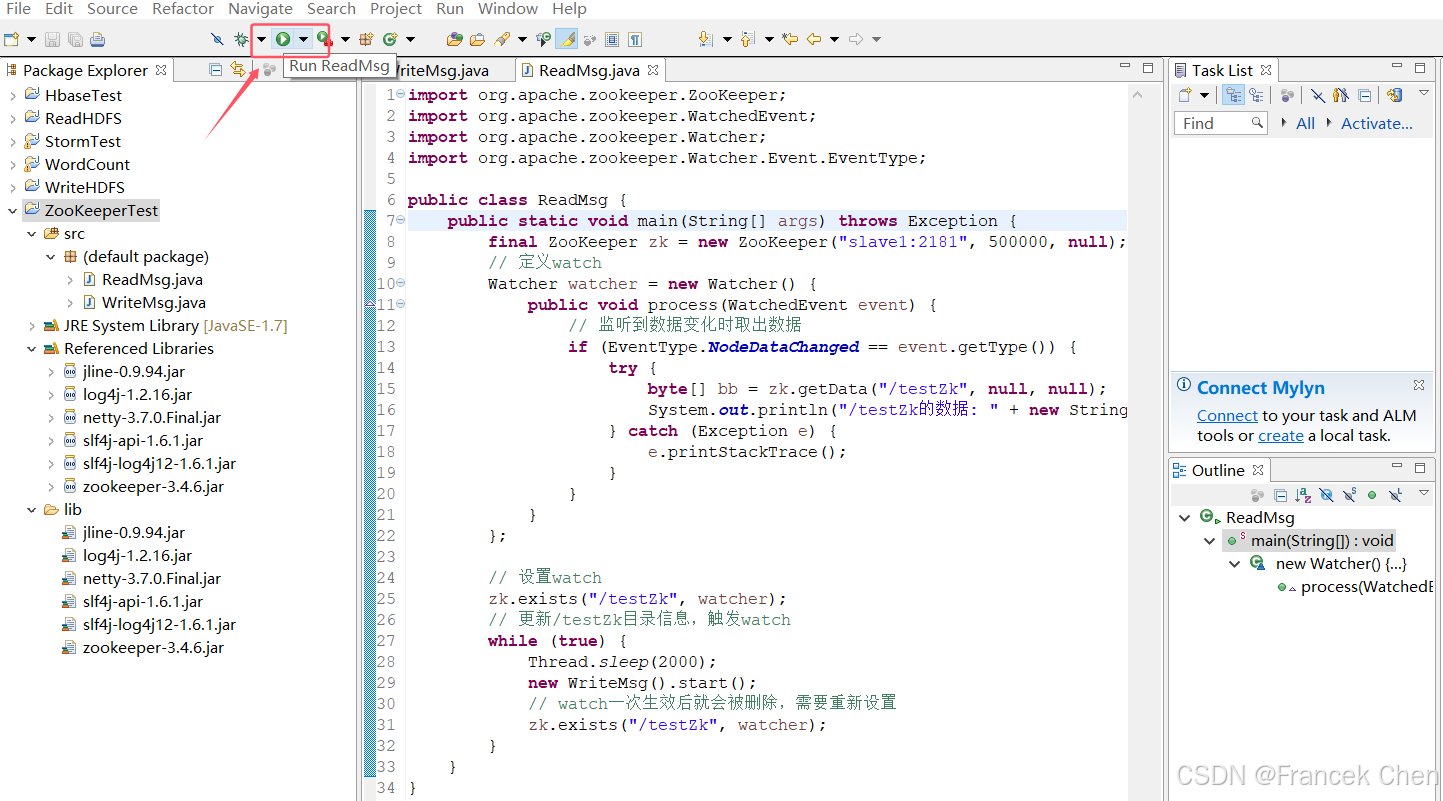Viewport: 1443px width, 801px height.
Task: Open the New wizard dropdown arrow in main toolbar
Action: click(31, 39)
